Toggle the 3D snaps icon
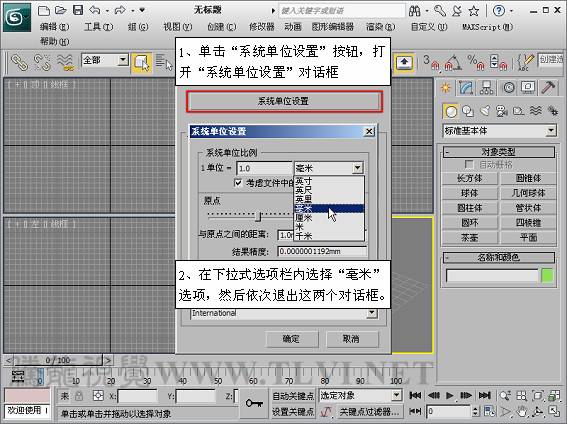567x424 pixels. (431, 62)
